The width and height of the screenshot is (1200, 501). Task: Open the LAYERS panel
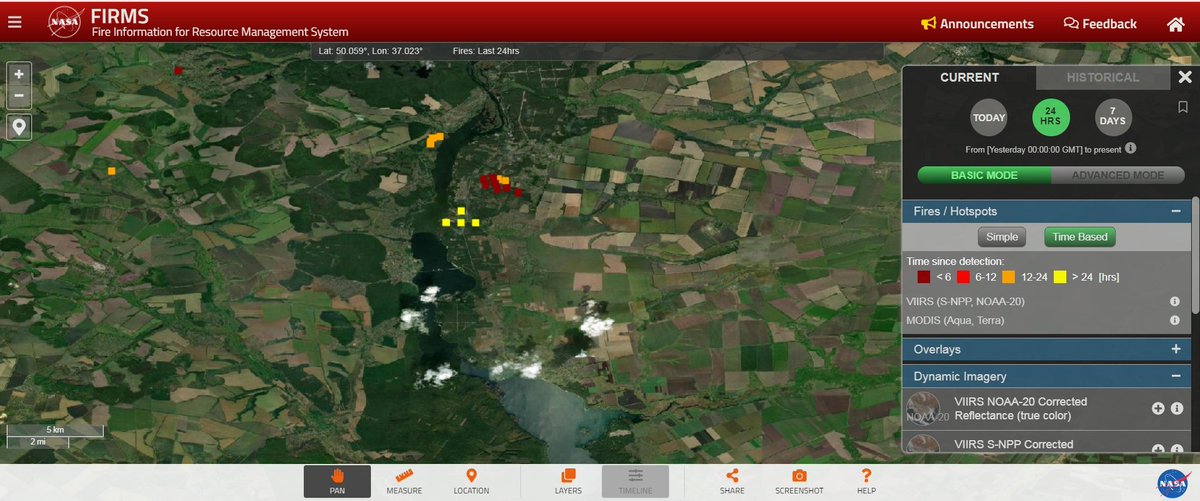568,481
